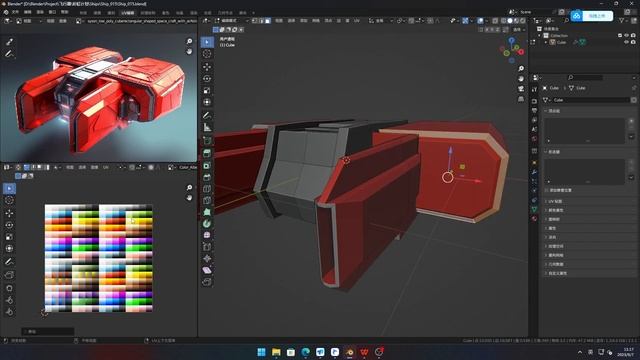Screen dimensions: 640x360
Task: Collapse the Collection row in the outliner
Action: point(539,36)
